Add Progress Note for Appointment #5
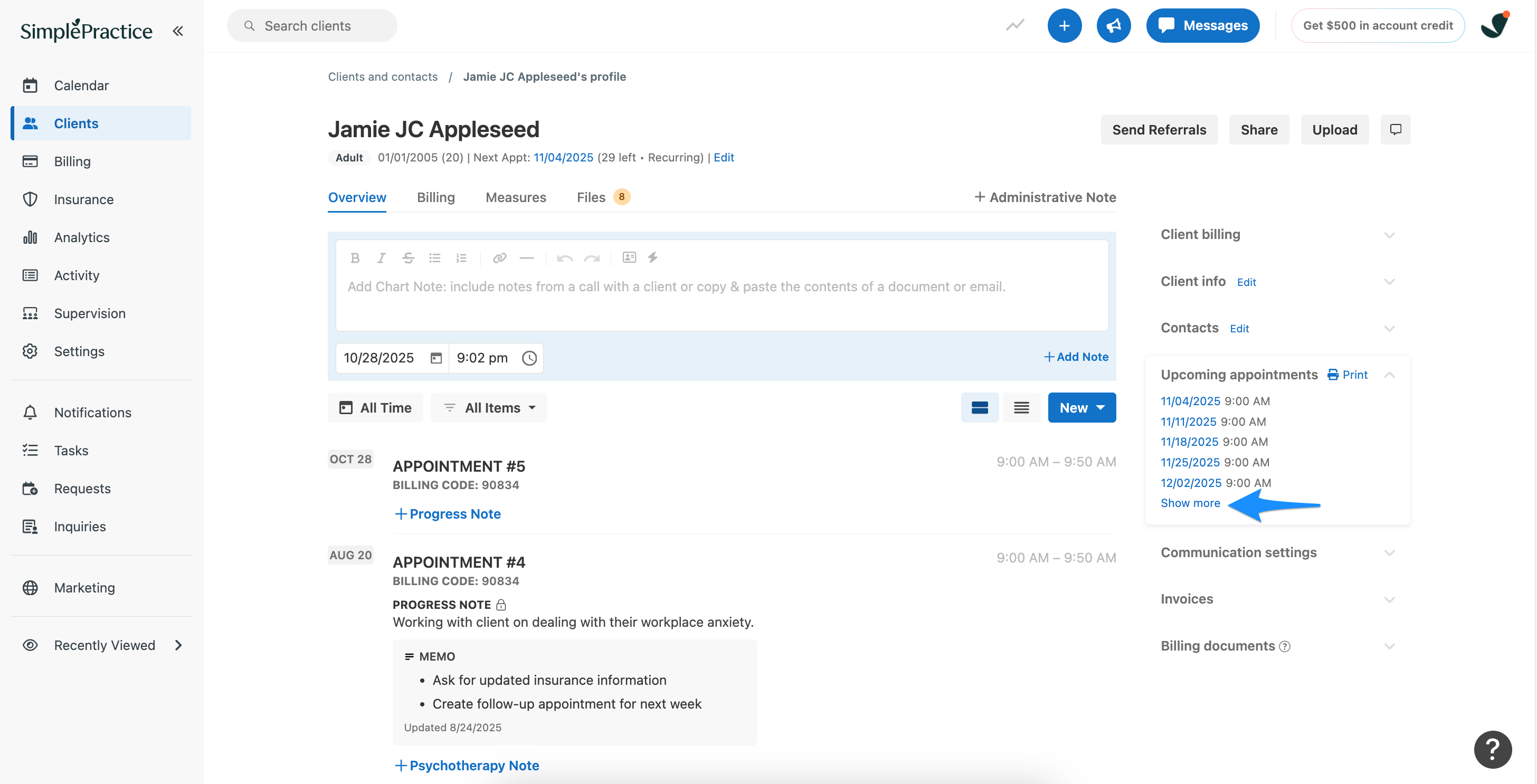 448,514
